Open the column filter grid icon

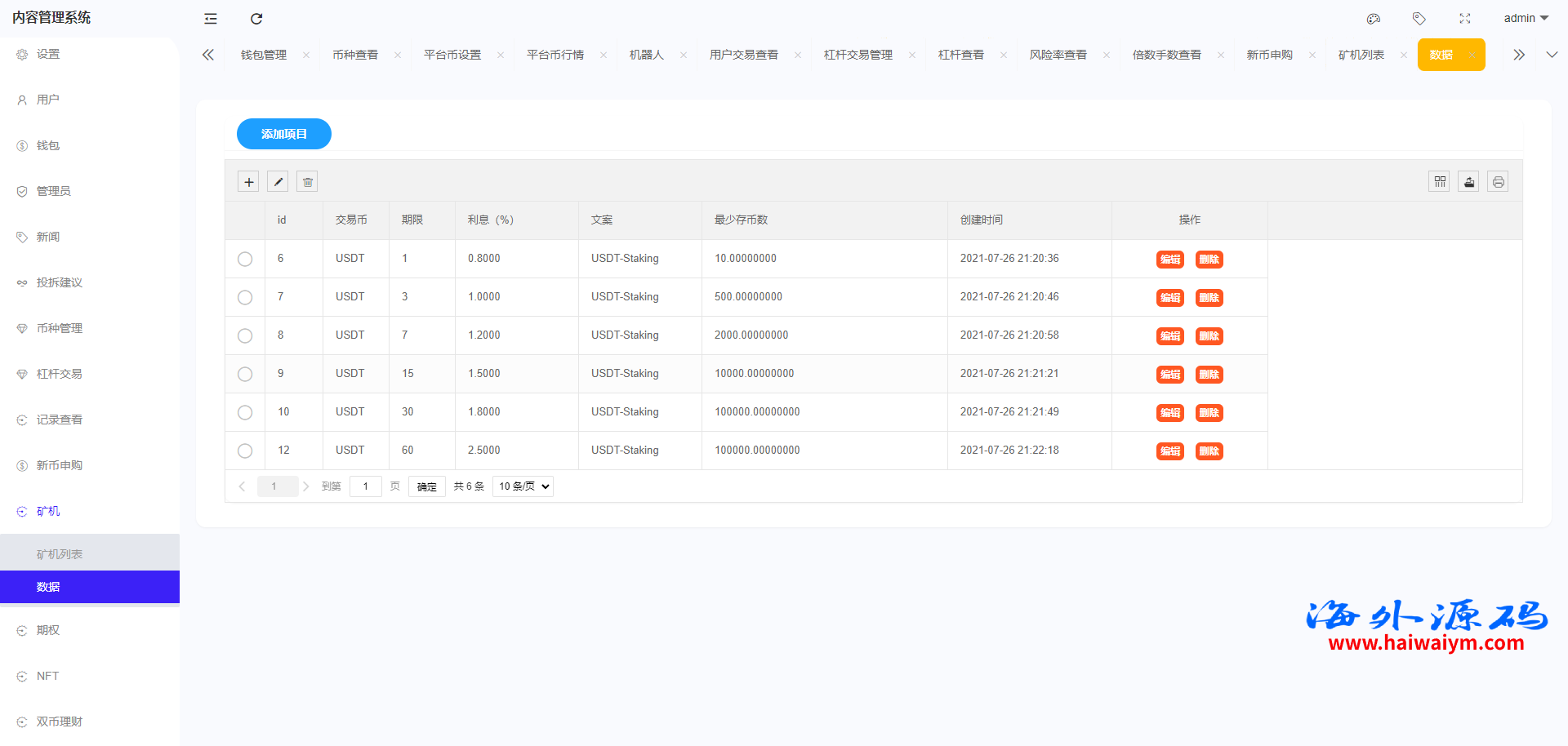(1440, 182)
